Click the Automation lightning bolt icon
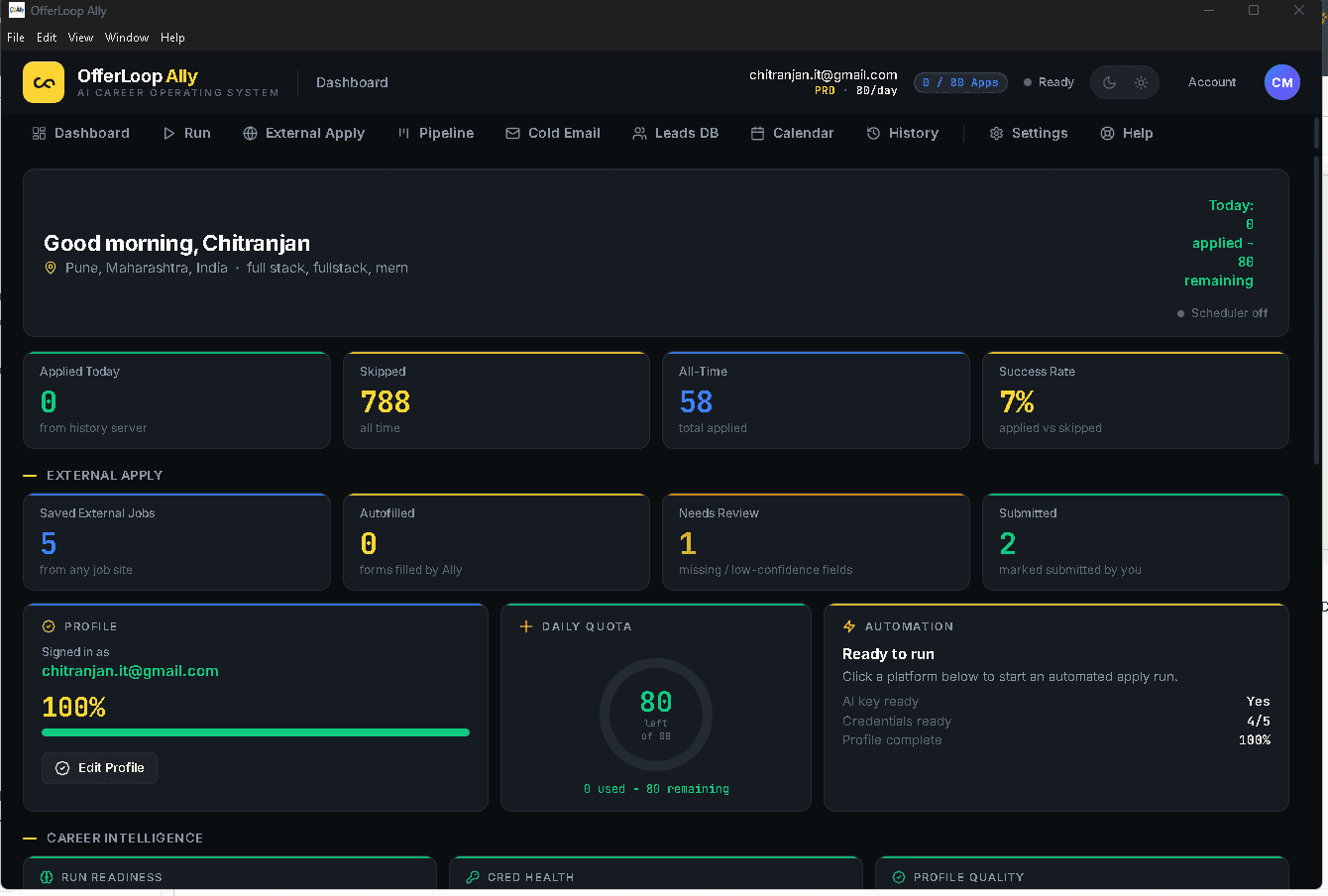The width and height of the screenshot is (1328, 896). click(x=849, y=626)
